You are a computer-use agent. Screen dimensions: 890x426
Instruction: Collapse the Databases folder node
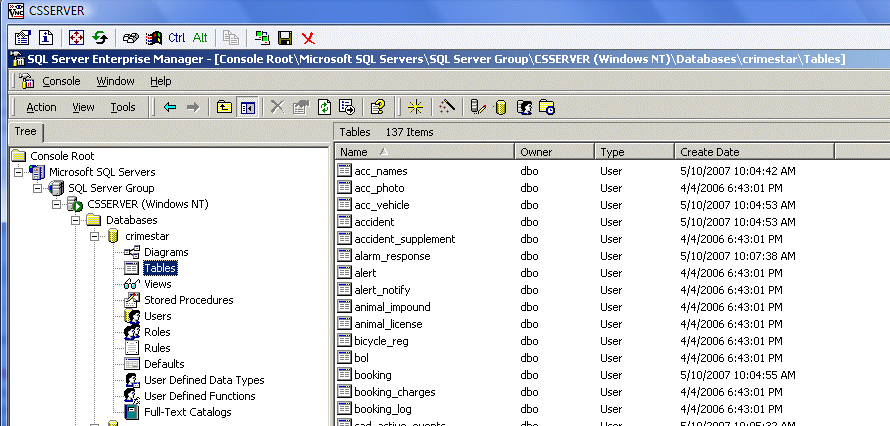click(x=73, y=220)
